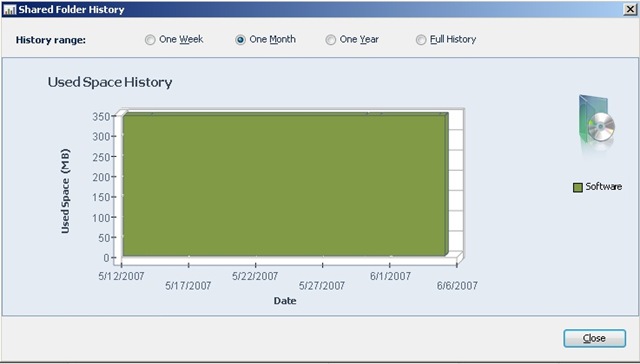Click the Used Space (MB) axis title
The height and width of the screenshot is (364, 640).
[65, 191]
